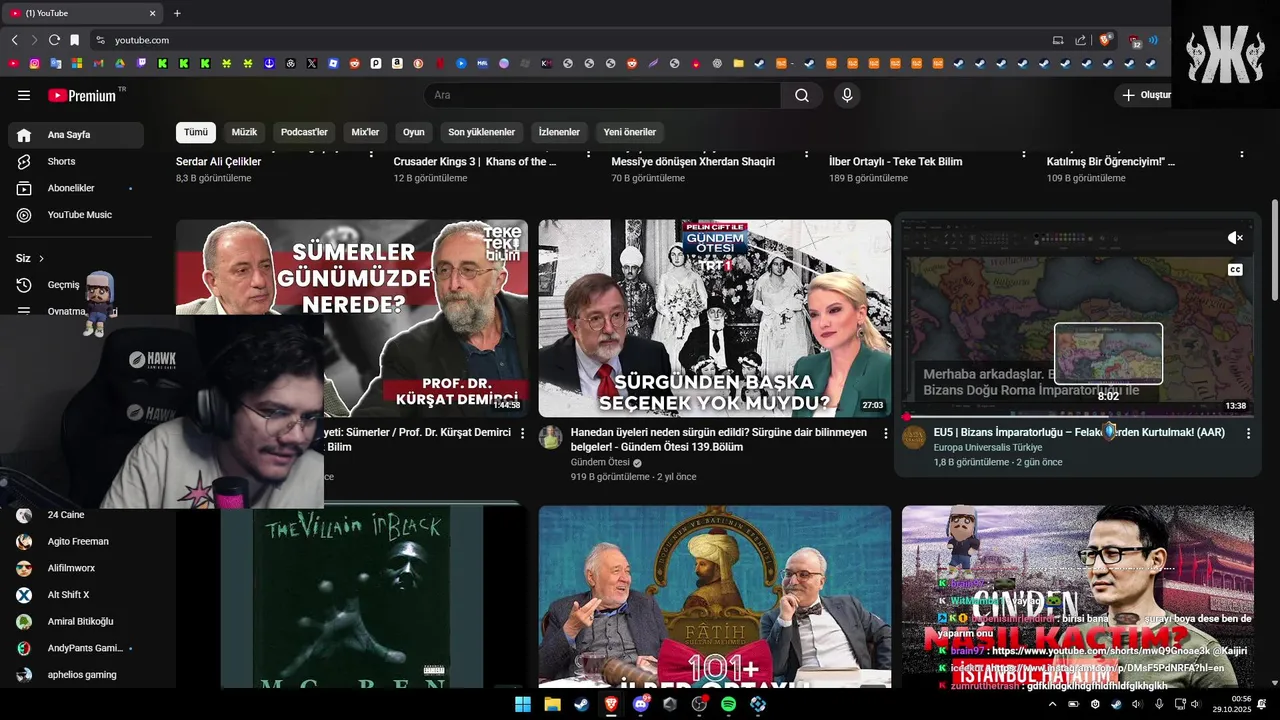Open Agito Freeman subscription channel
Viewport: 1280px width, 720px height.
pyautogui.click(x=76, y=542)
